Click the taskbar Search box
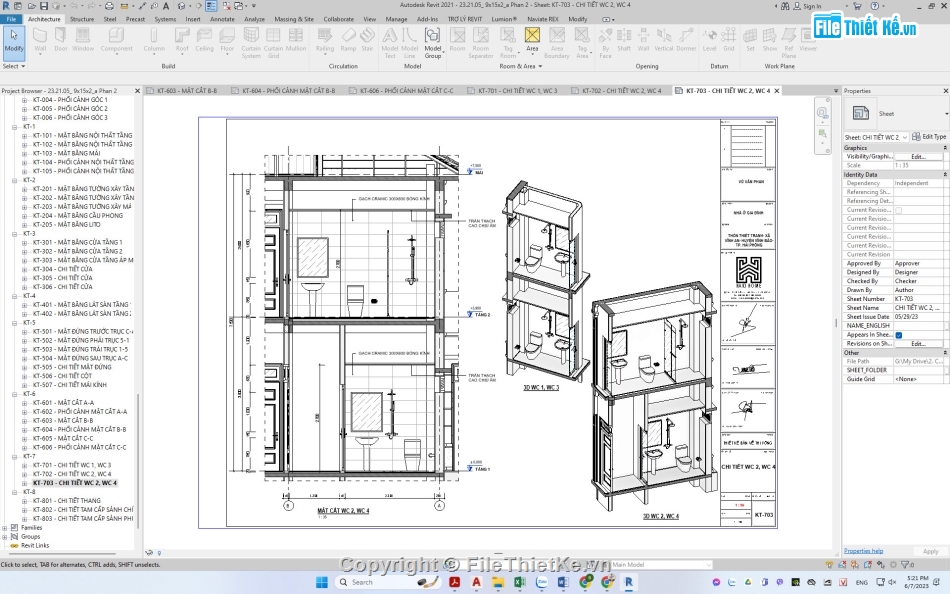 (388, 582)
